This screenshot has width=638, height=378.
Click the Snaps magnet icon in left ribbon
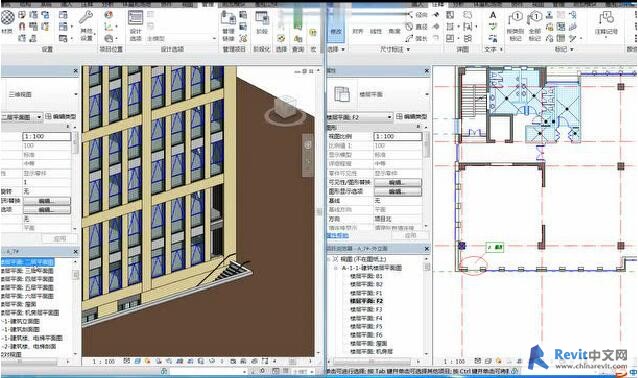pos(22,26)
